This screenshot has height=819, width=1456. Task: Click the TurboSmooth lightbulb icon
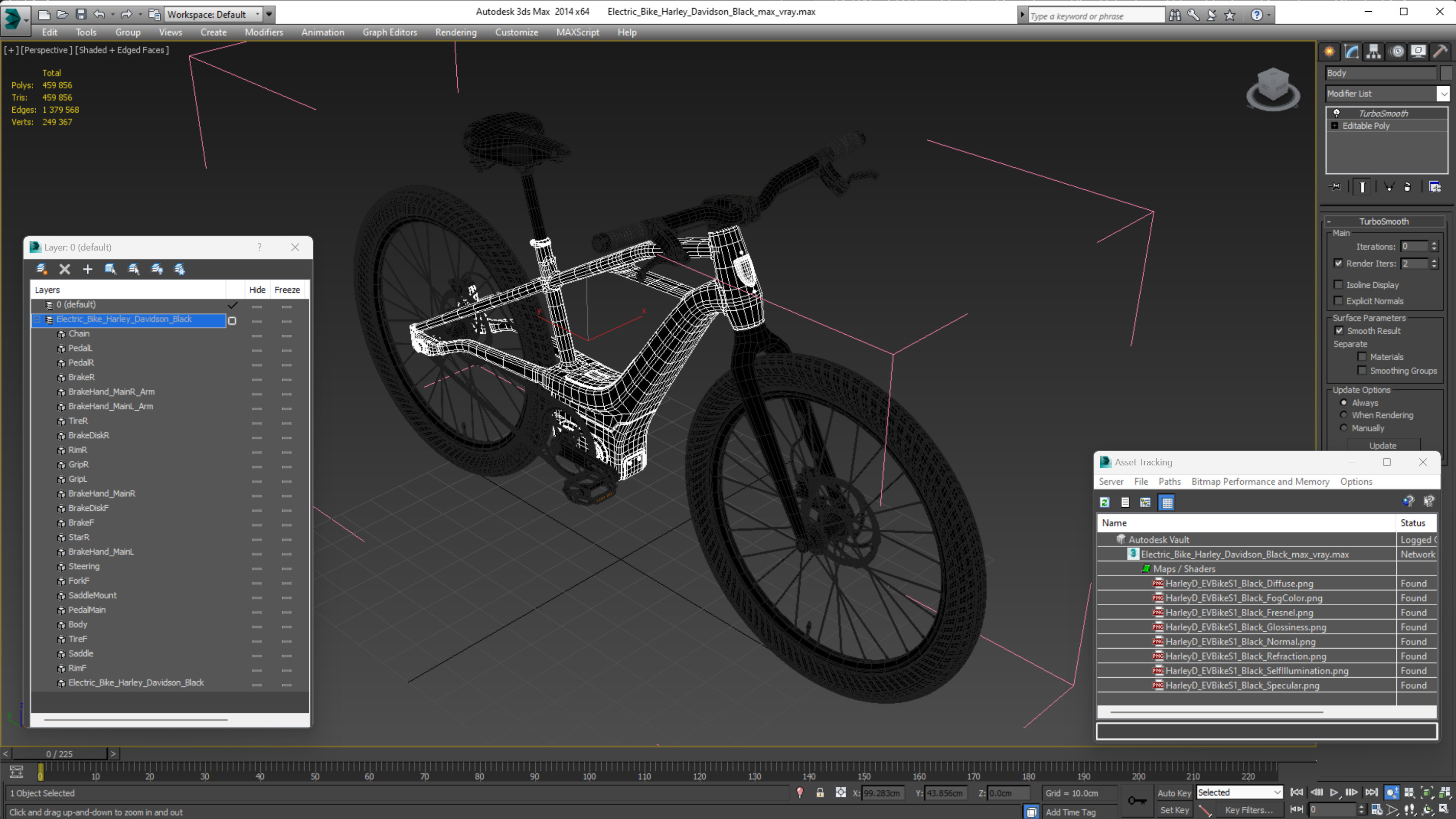[x=1337, y=113]
